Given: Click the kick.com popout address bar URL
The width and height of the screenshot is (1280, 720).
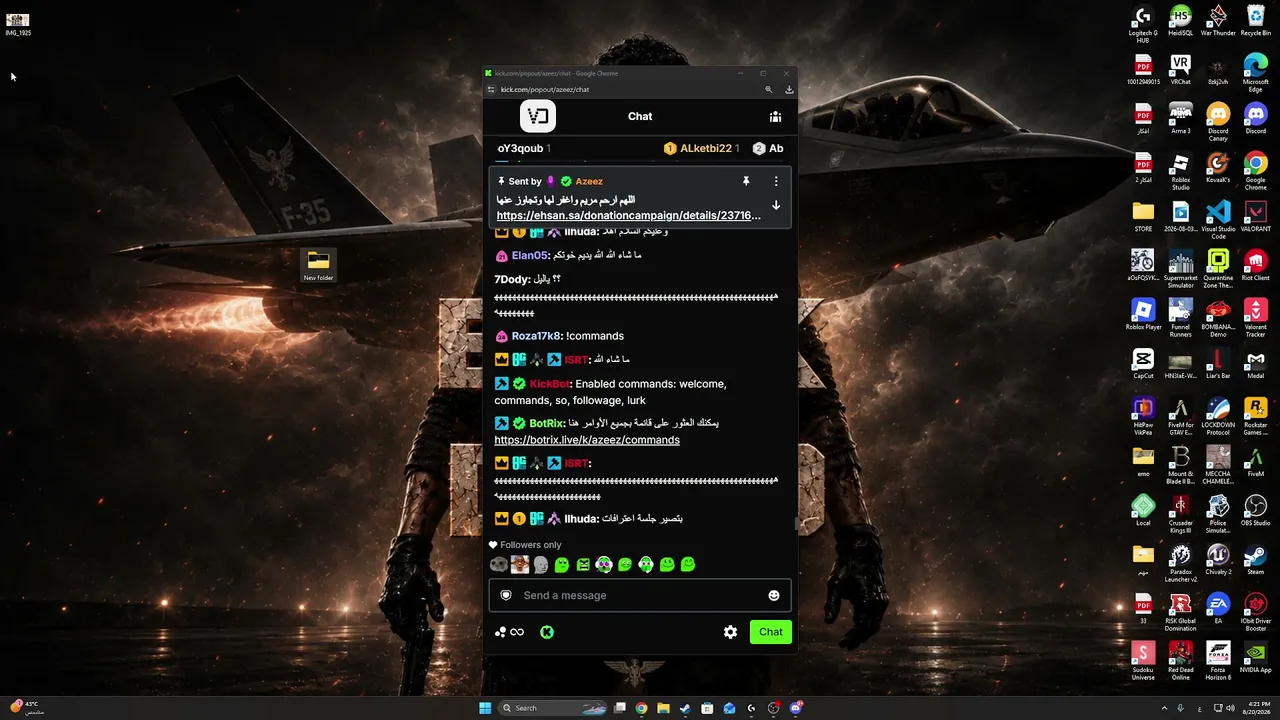Looking at the screenshot, I should pos(545,89).
